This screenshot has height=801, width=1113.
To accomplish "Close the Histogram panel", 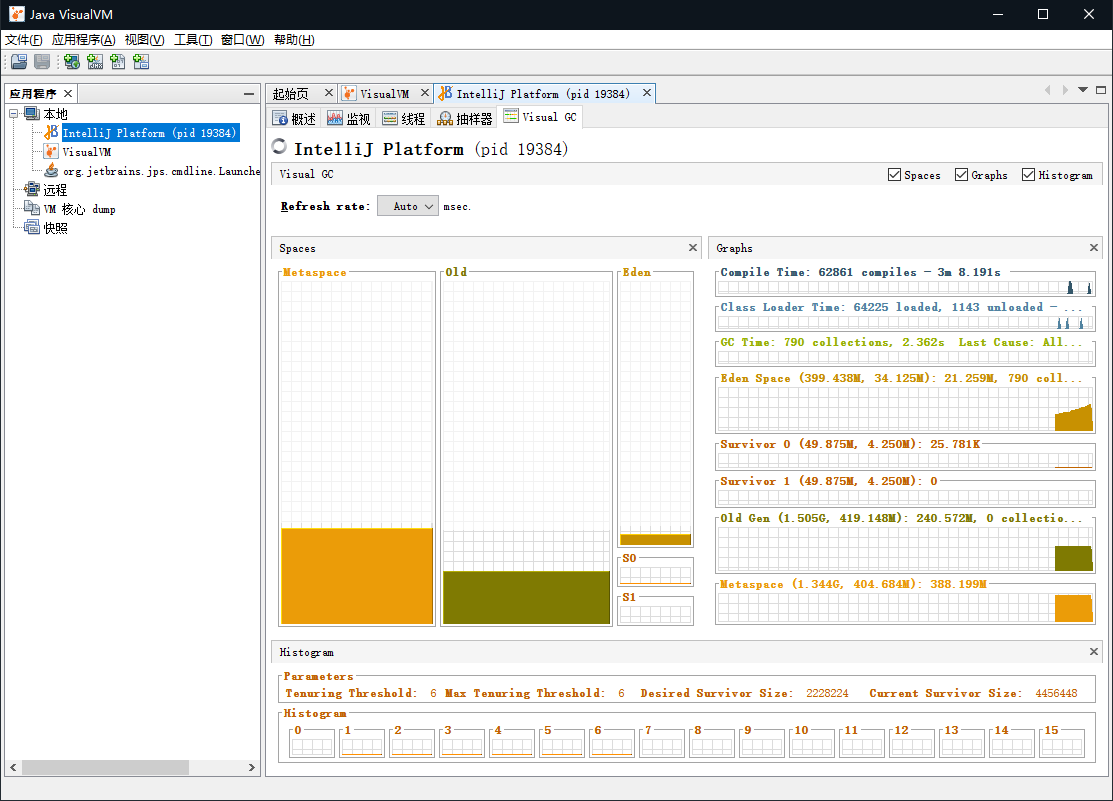I will pos(1094,651).
